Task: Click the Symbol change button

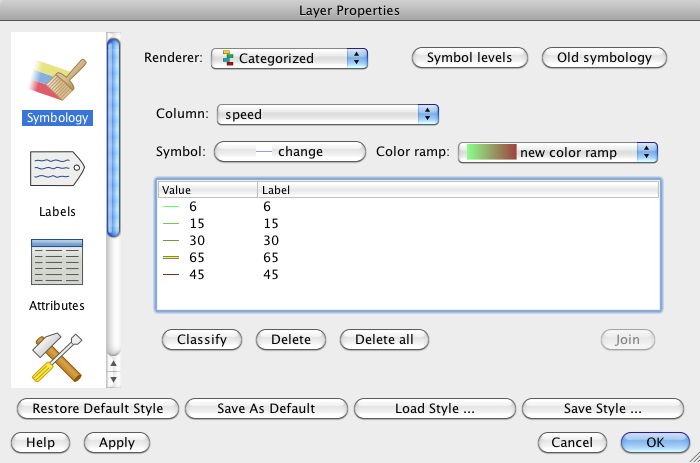Action: tap(290, 152)
